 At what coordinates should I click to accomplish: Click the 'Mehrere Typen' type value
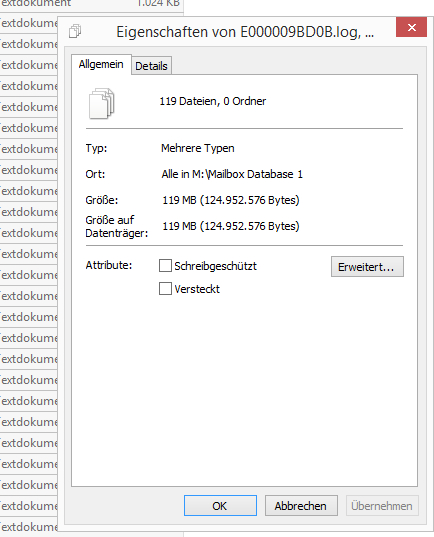(198, 148)
